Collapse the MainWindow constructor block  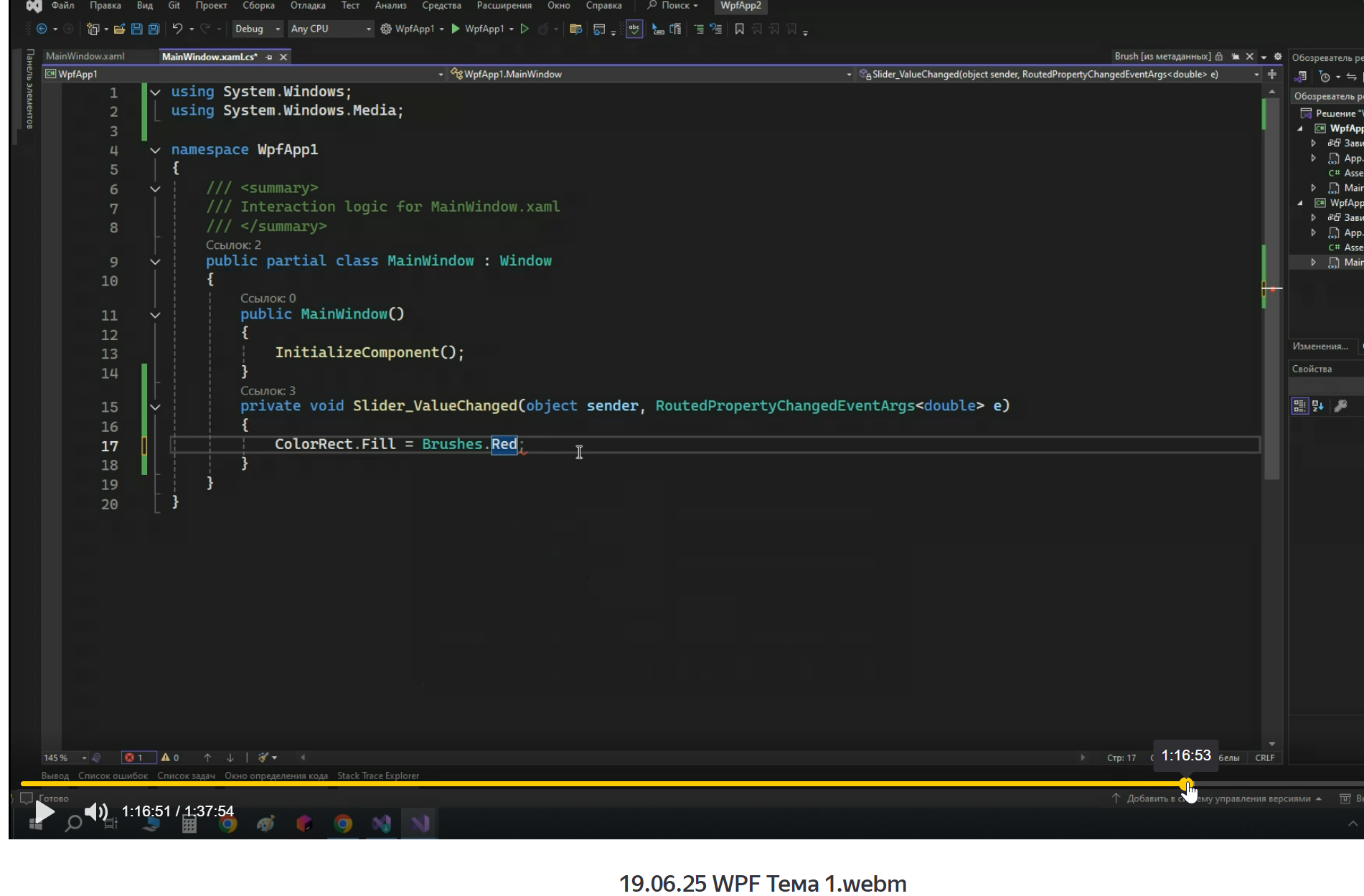click(x=155, y=315)
